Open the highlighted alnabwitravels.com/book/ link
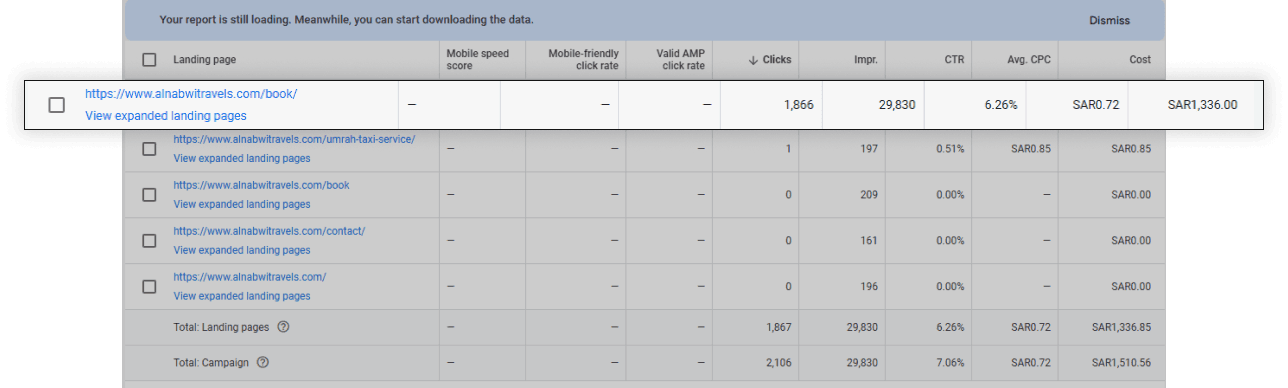 click(x=191, y=94)
